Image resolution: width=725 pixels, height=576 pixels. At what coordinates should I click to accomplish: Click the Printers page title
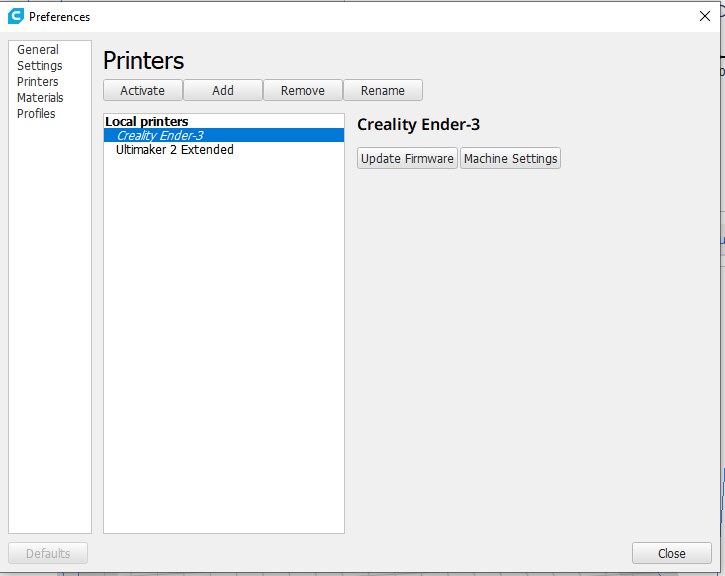coord(144,61)
